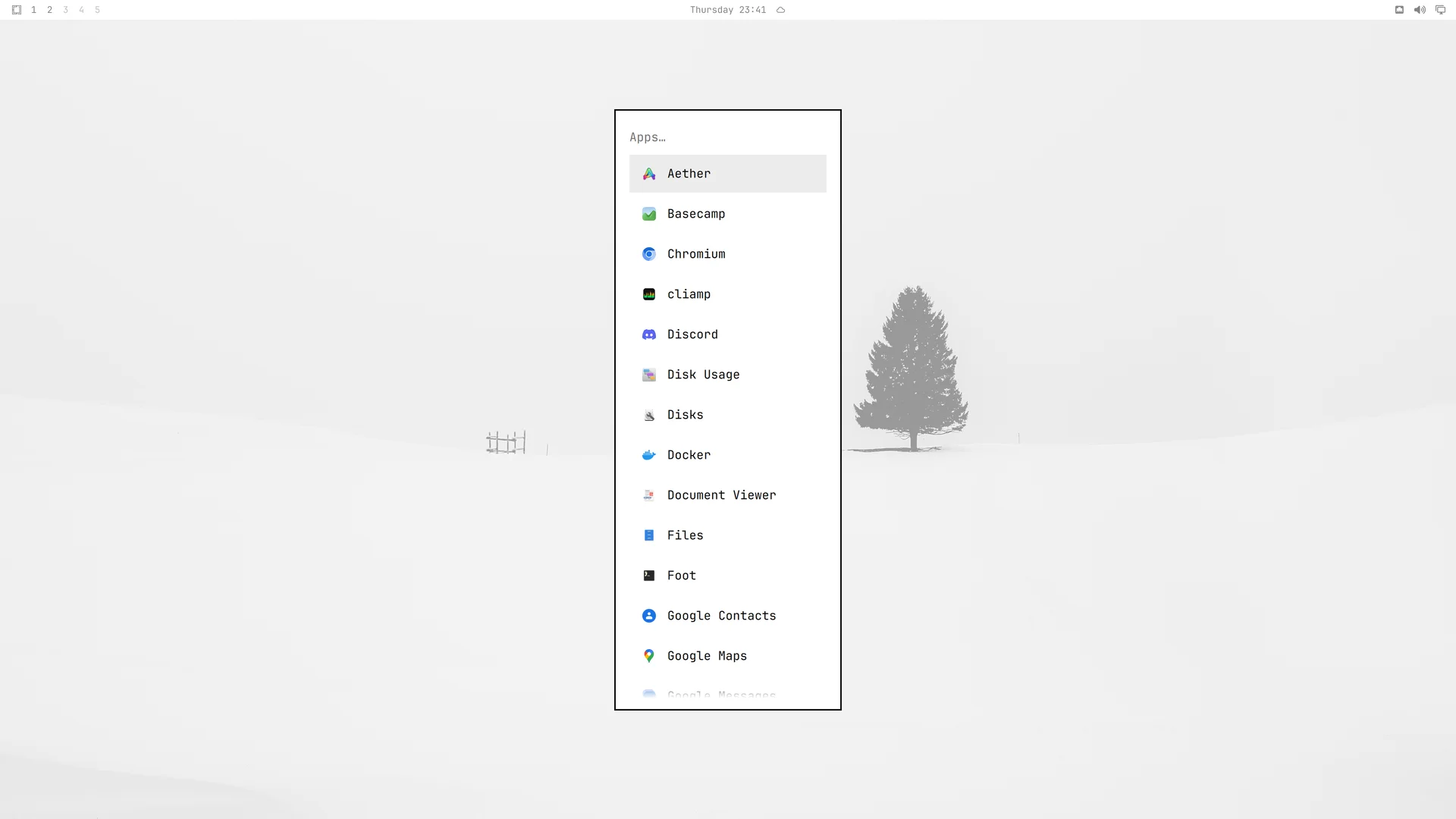Click the Thursday 23:41 clock
The image size is (1456, 819).
point(728,10)
